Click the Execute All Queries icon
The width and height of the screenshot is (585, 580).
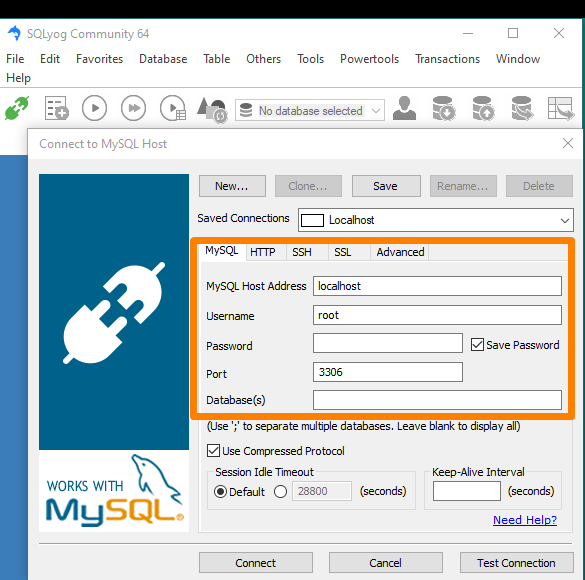(x=133, y=109)
